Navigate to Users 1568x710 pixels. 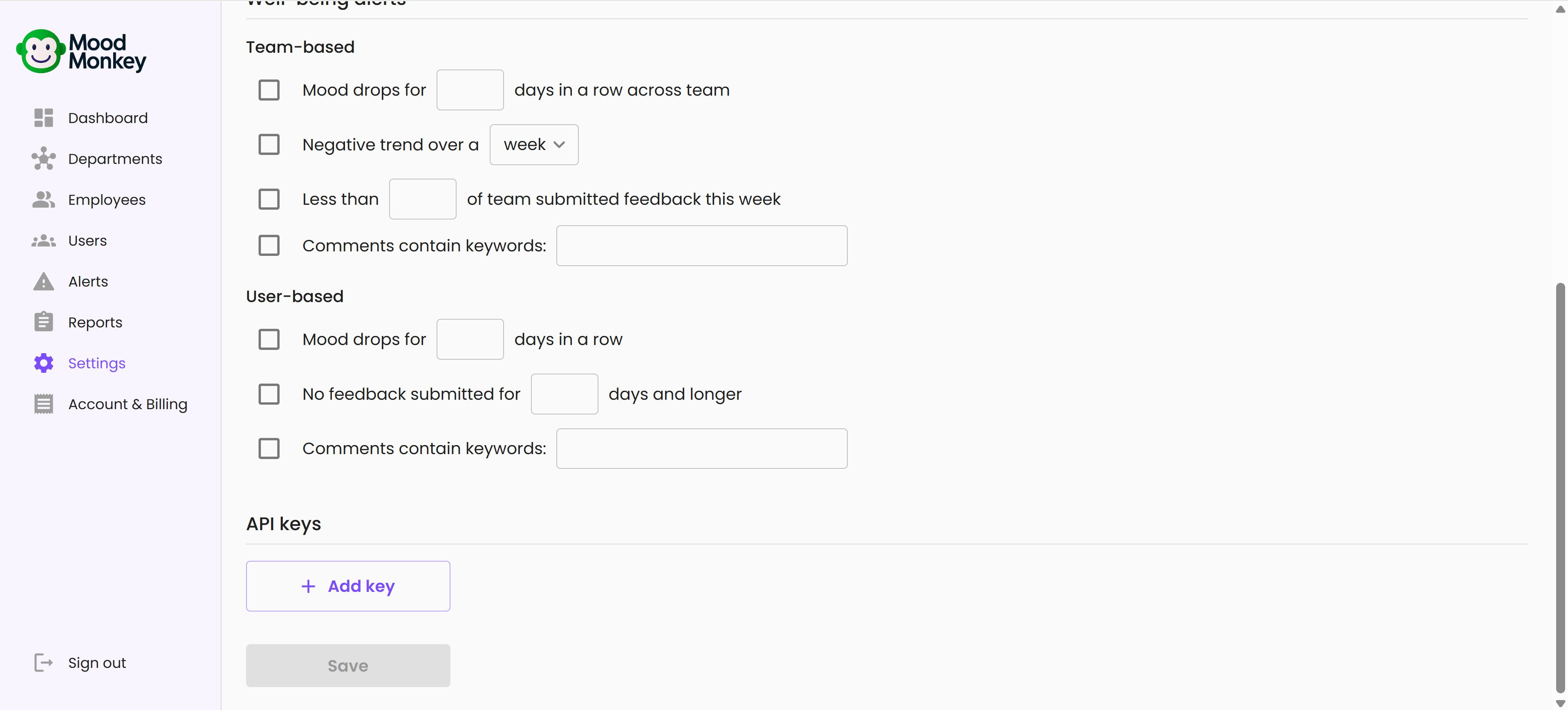click(87, 240)
